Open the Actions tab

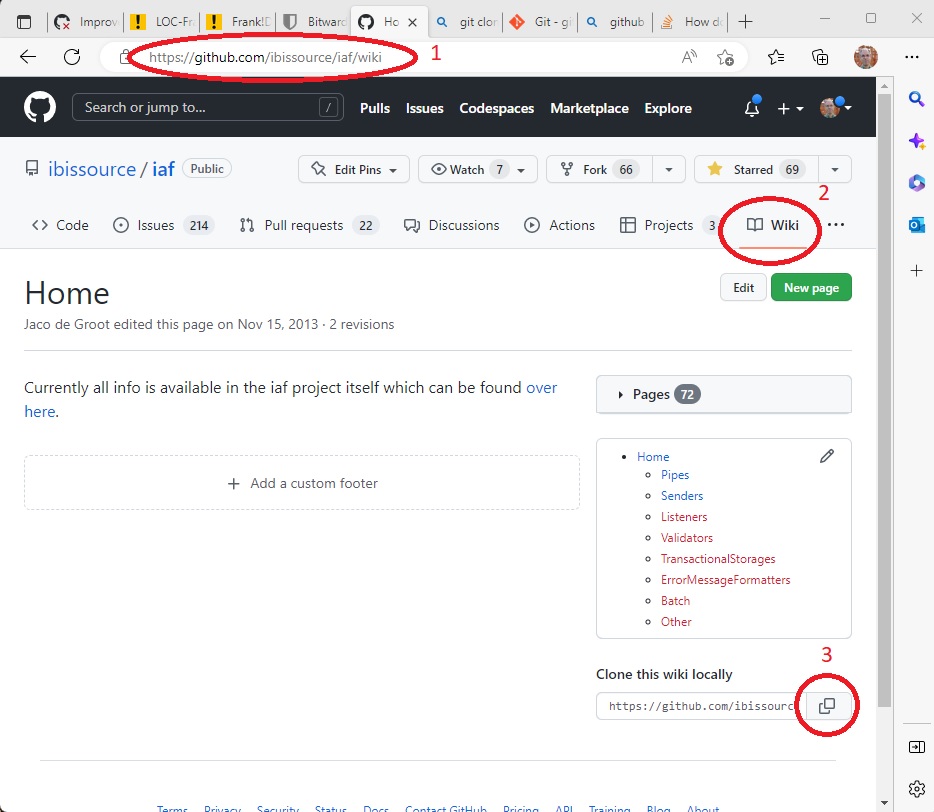coord(559,225)
